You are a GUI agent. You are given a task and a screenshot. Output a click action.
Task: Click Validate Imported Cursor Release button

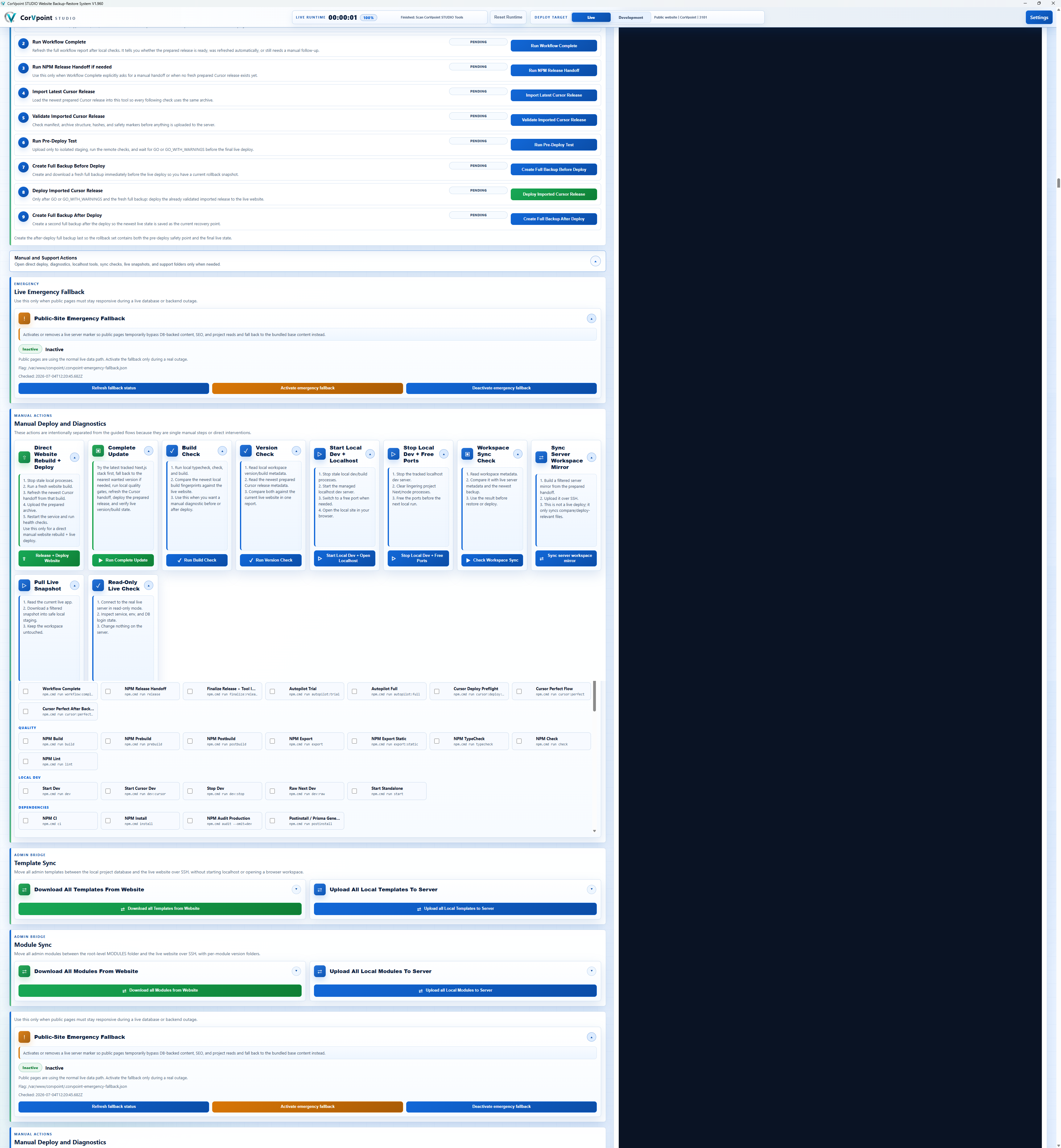(553, 120)
